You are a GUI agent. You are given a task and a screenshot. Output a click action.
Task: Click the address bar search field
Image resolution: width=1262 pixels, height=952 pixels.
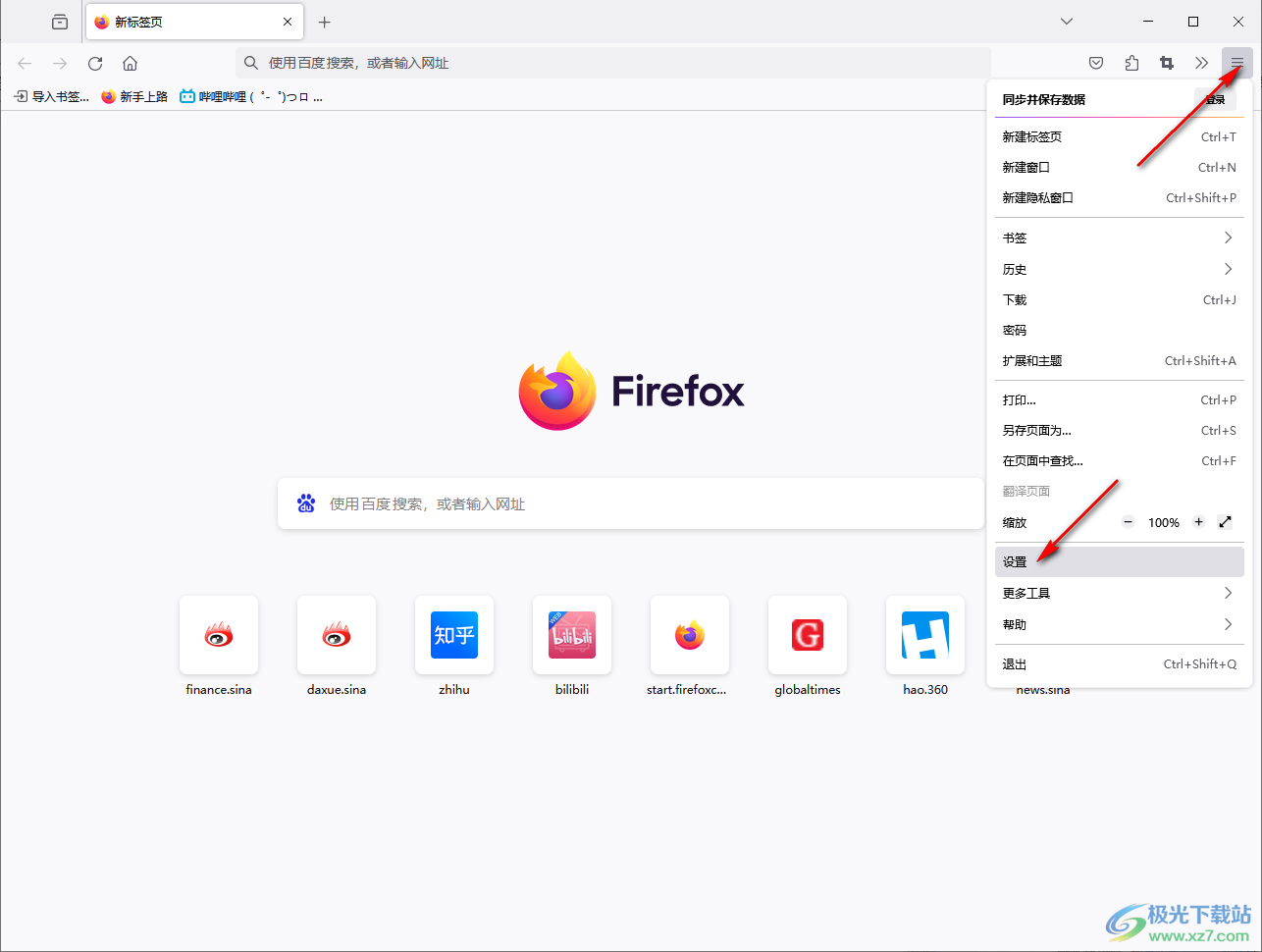pyautogui.click(x=613, y=63)
